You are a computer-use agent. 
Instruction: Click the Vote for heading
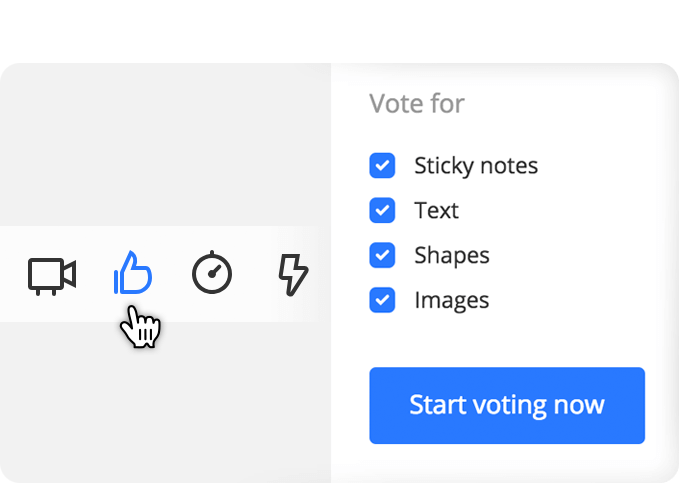417,104
